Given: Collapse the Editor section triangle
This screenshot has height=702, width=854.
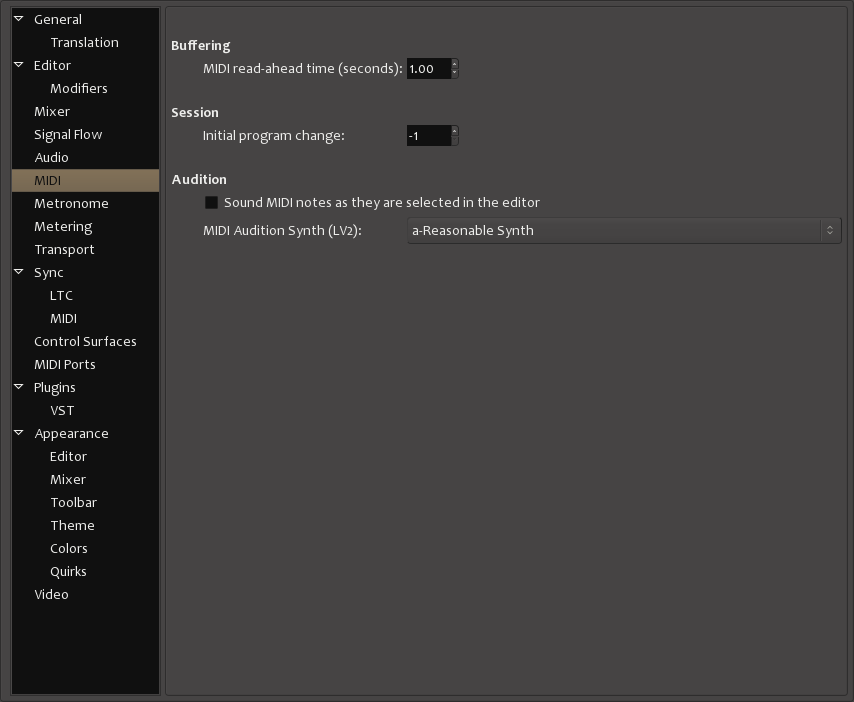Looking at the screenshot, I should [x=19, y=65].
